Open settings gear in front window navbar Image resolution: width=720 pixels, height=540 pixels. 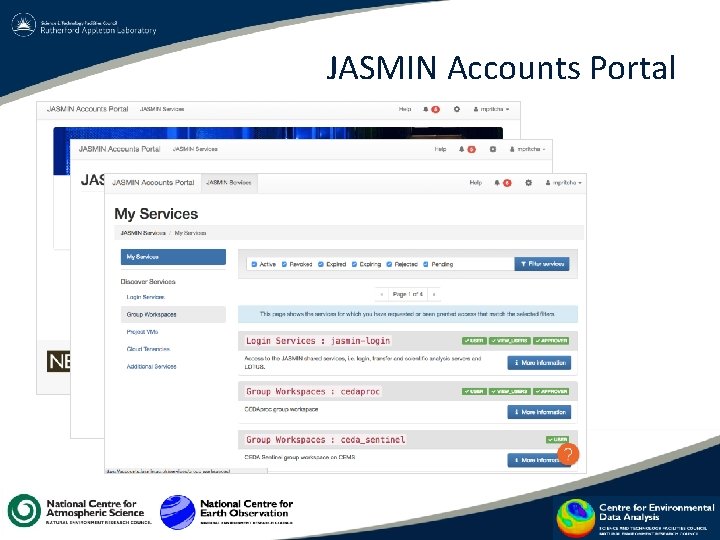pos(529,183)
